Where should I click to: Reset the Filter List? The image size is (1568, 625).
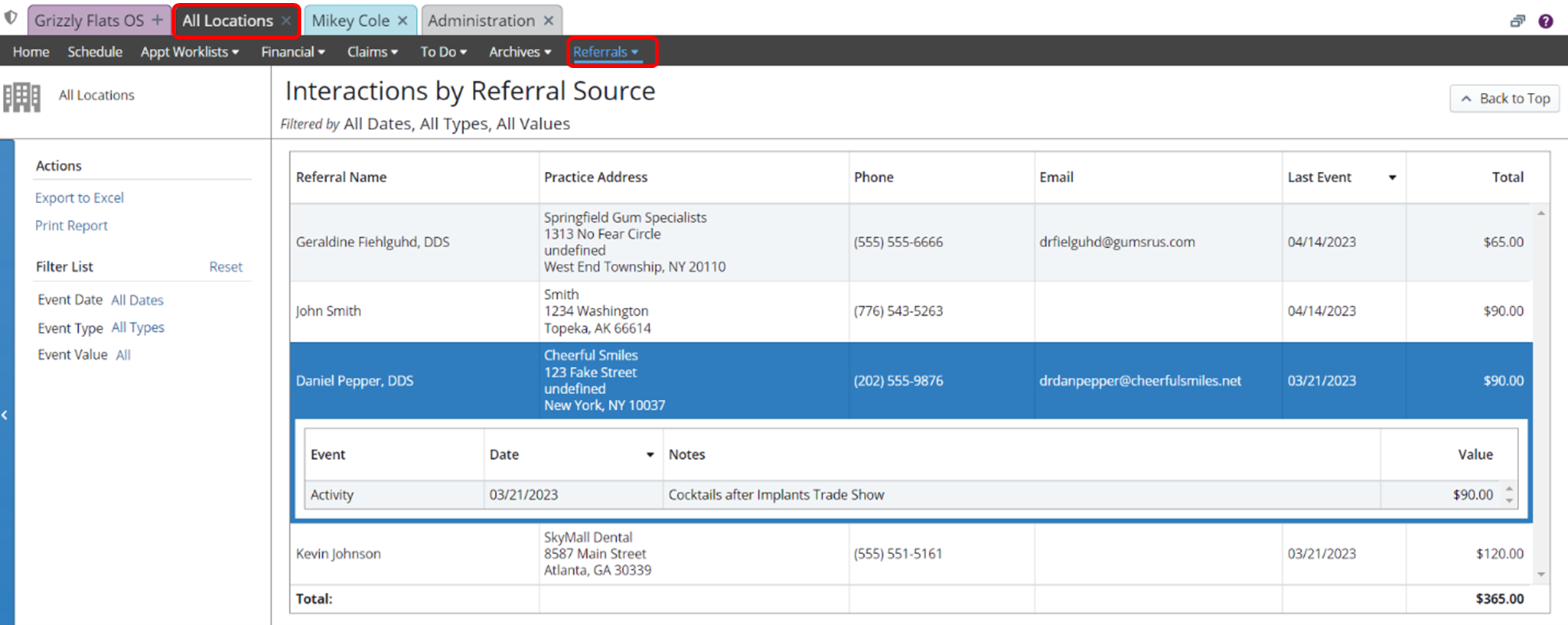[x=226, y=267]
